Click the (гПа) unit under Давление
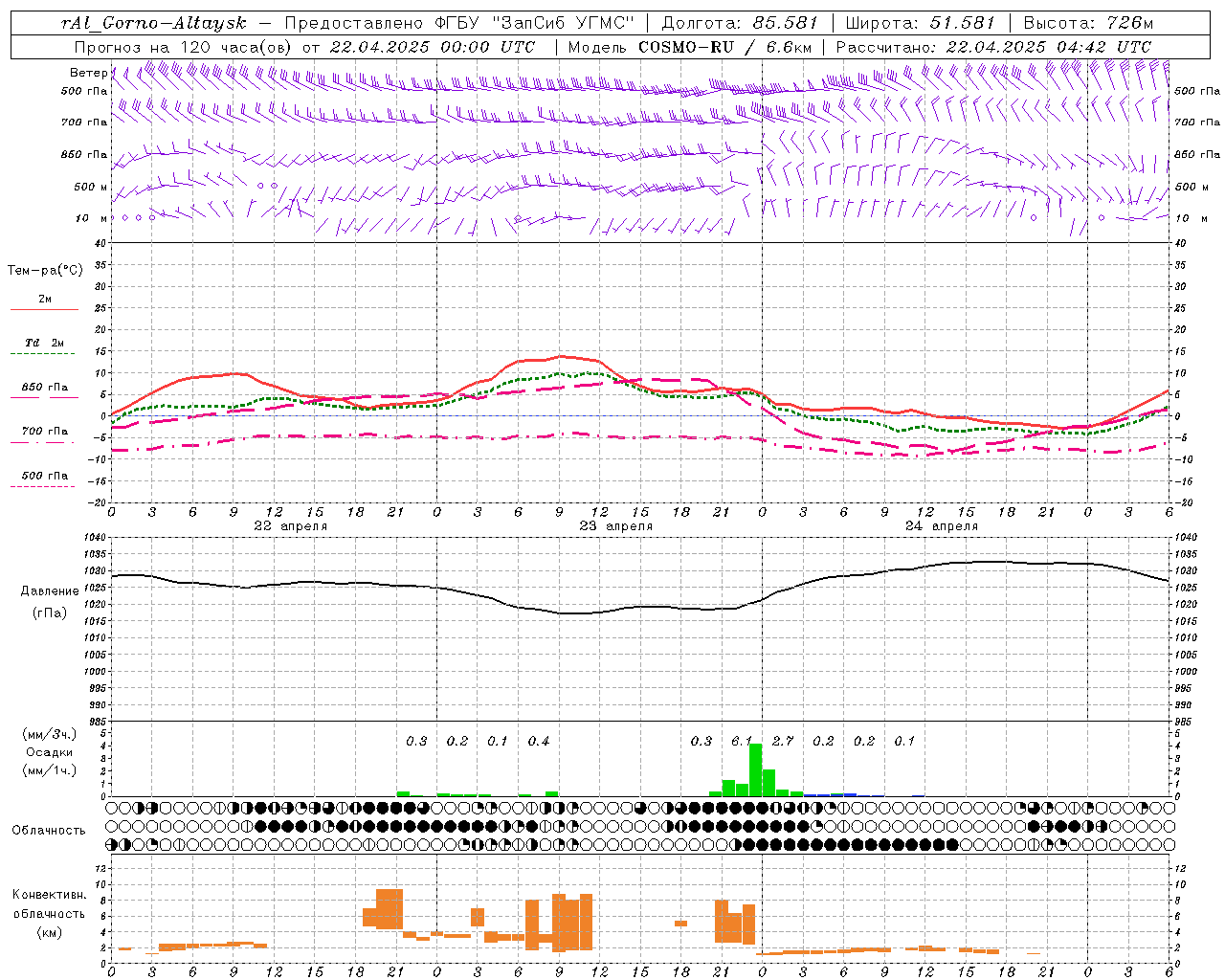Screen dimensions: 1225x980 coord(50,613)
